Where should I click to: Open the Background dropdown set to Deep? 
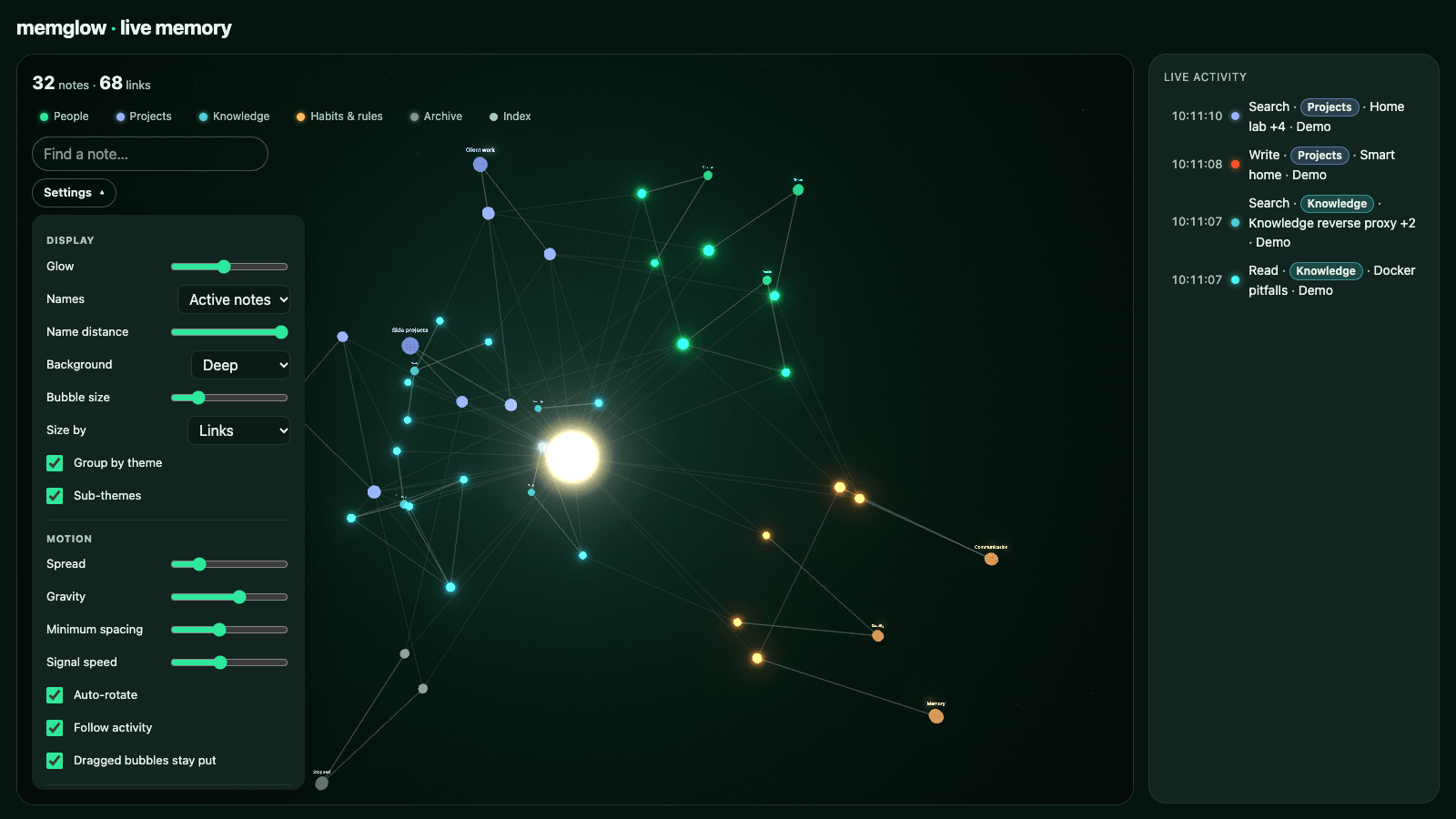240,365
